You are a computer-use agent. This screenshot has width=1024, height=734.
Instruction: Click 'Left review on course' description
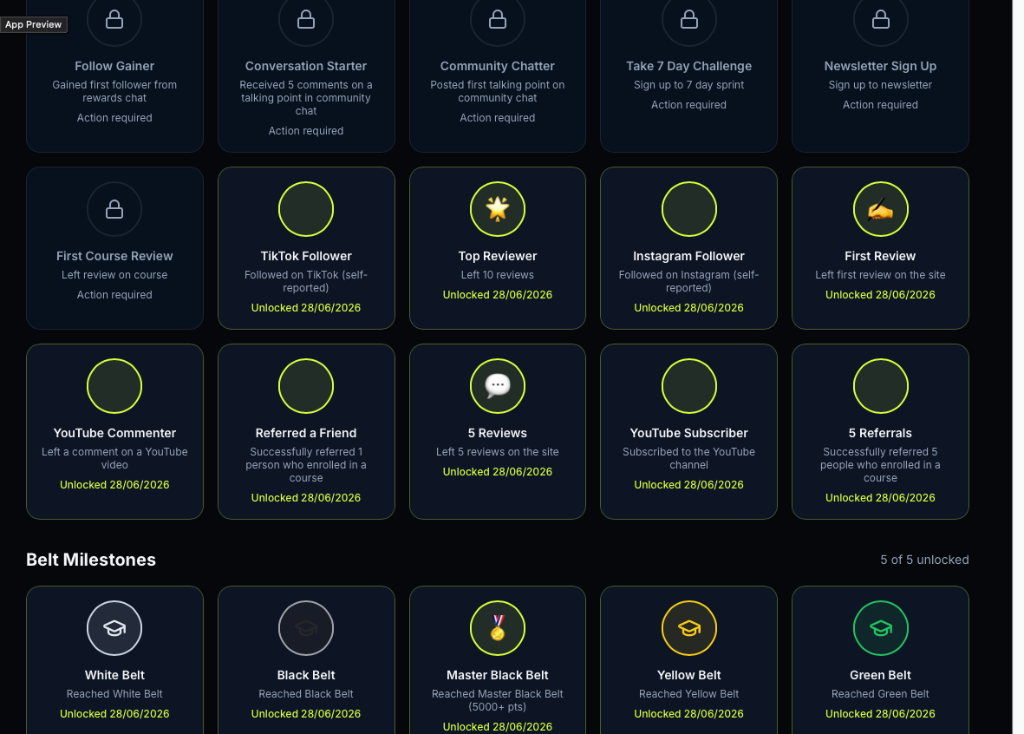[x=114, y=275]
